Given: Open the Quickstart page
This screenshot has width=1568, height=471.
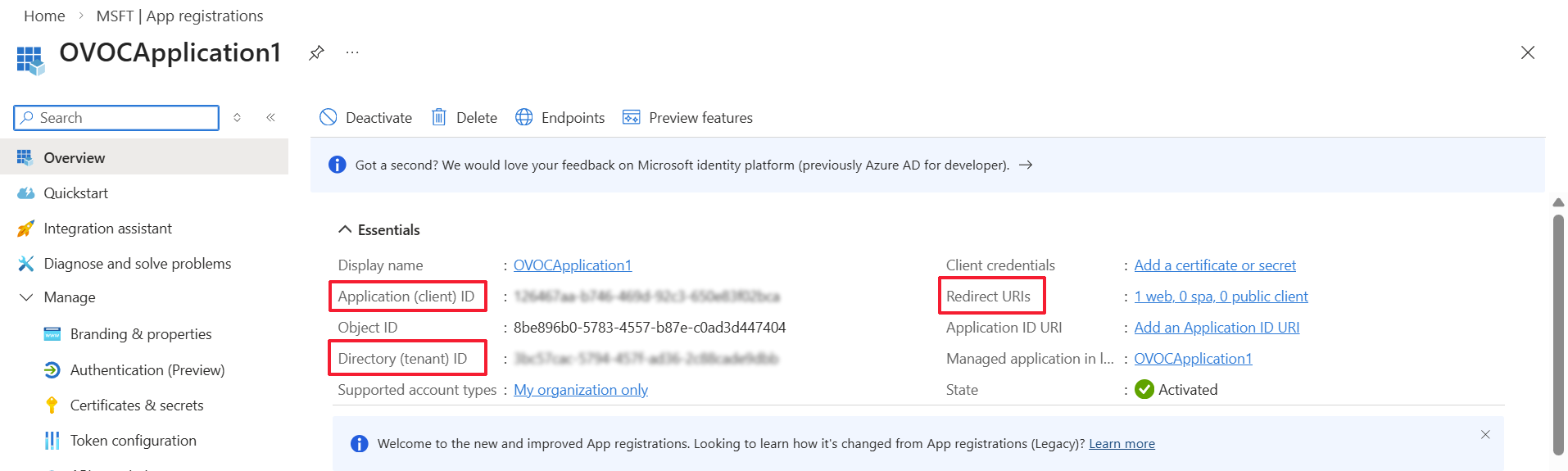Looking at the screenshot, I should click(x=75, y=193).
